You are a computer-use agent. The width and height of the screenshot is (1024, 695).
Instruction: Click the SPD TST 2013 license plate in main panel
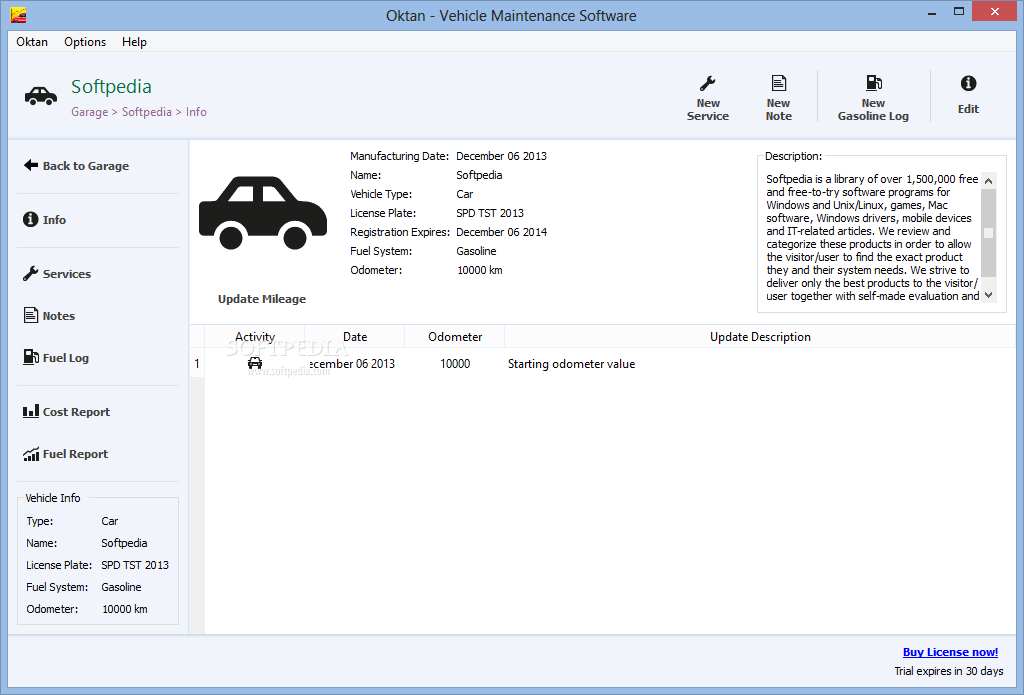pos(490,213)
